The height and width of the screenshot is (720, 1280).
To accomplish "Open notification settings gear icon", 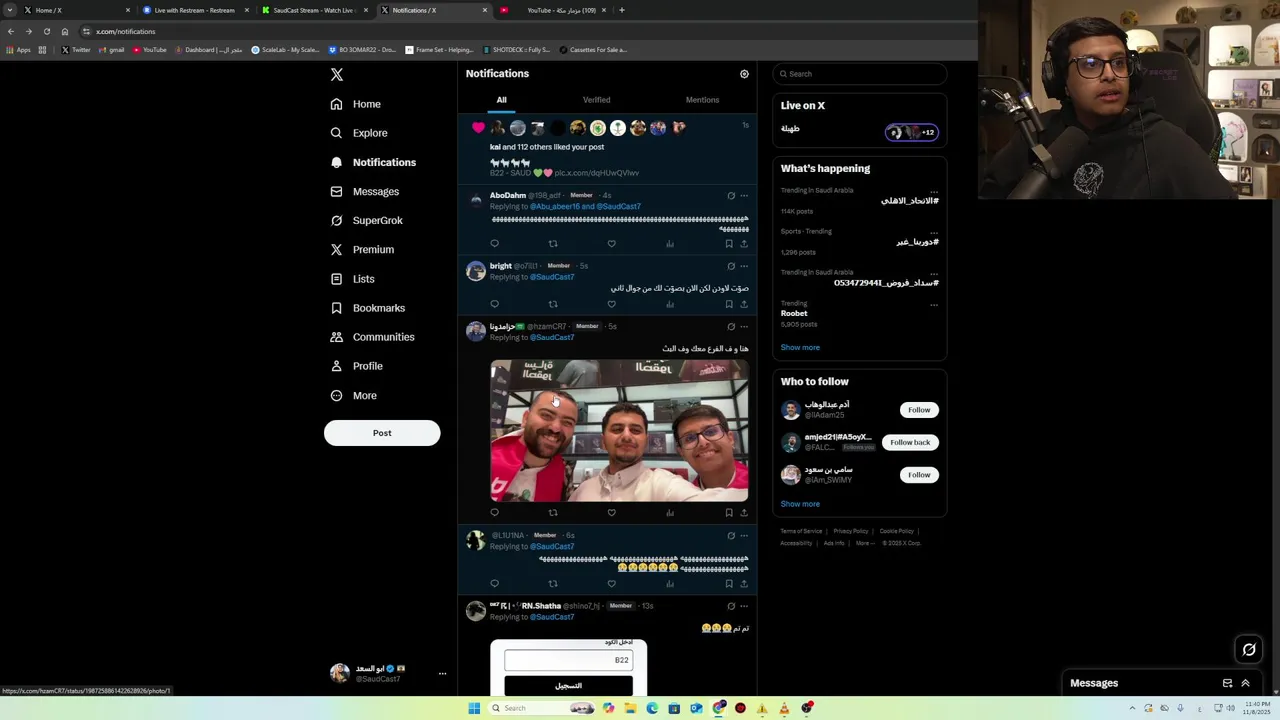I will pos(744,74).
